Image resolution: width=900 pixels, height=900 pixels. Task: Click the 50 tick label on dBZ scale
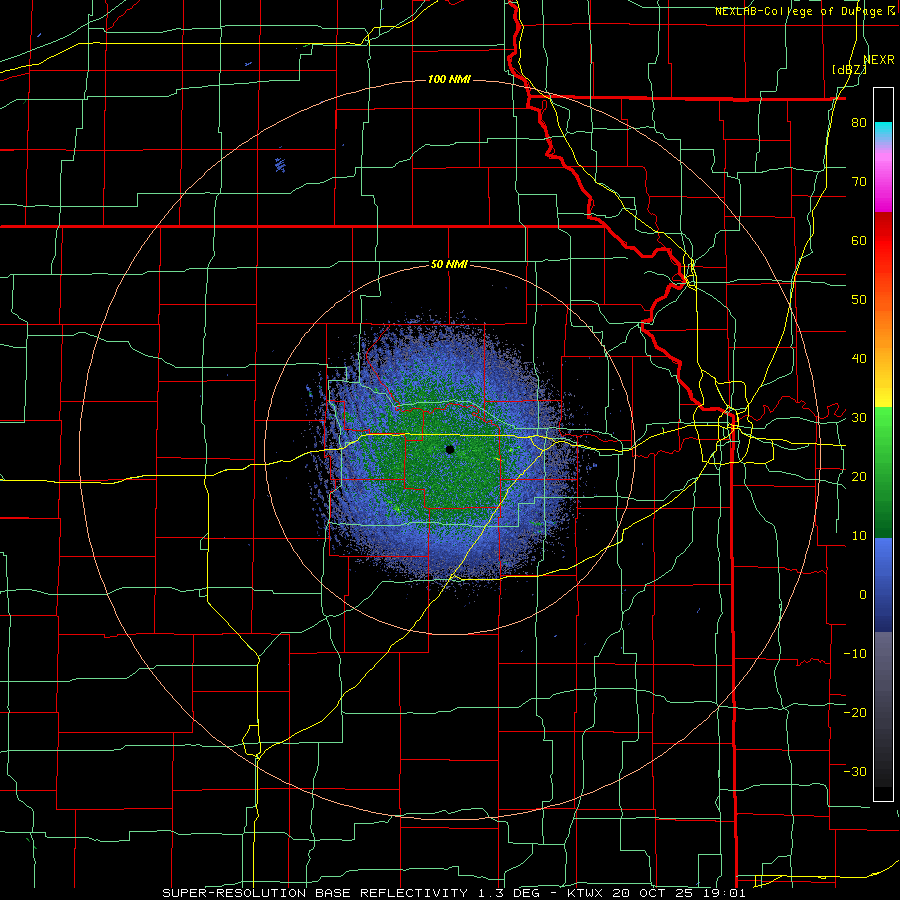point(859,300)
